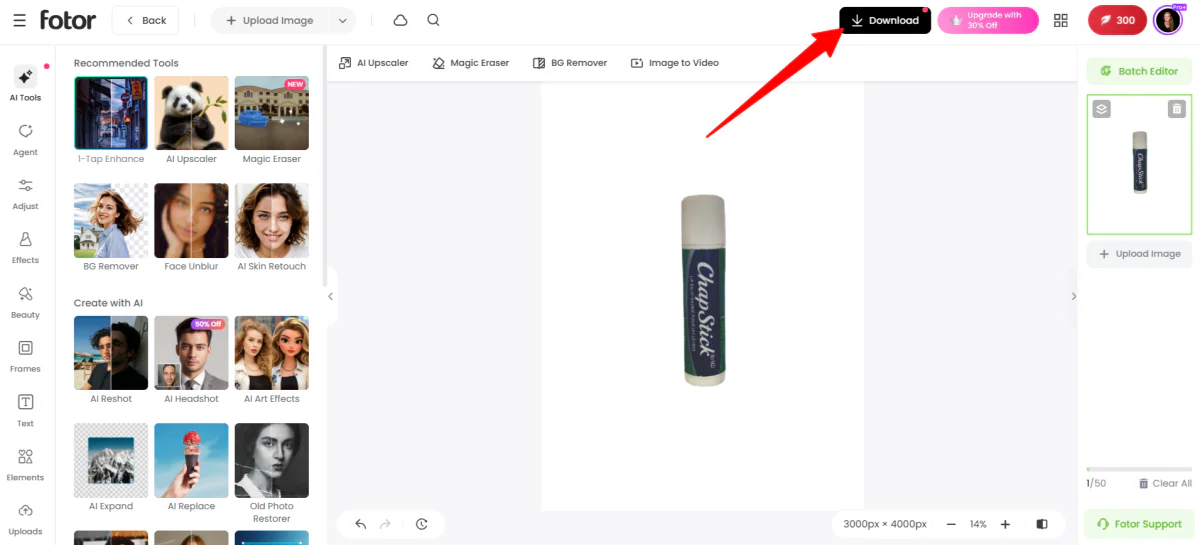
Task: Open the Agent sidebar tab
Action: 26,140
